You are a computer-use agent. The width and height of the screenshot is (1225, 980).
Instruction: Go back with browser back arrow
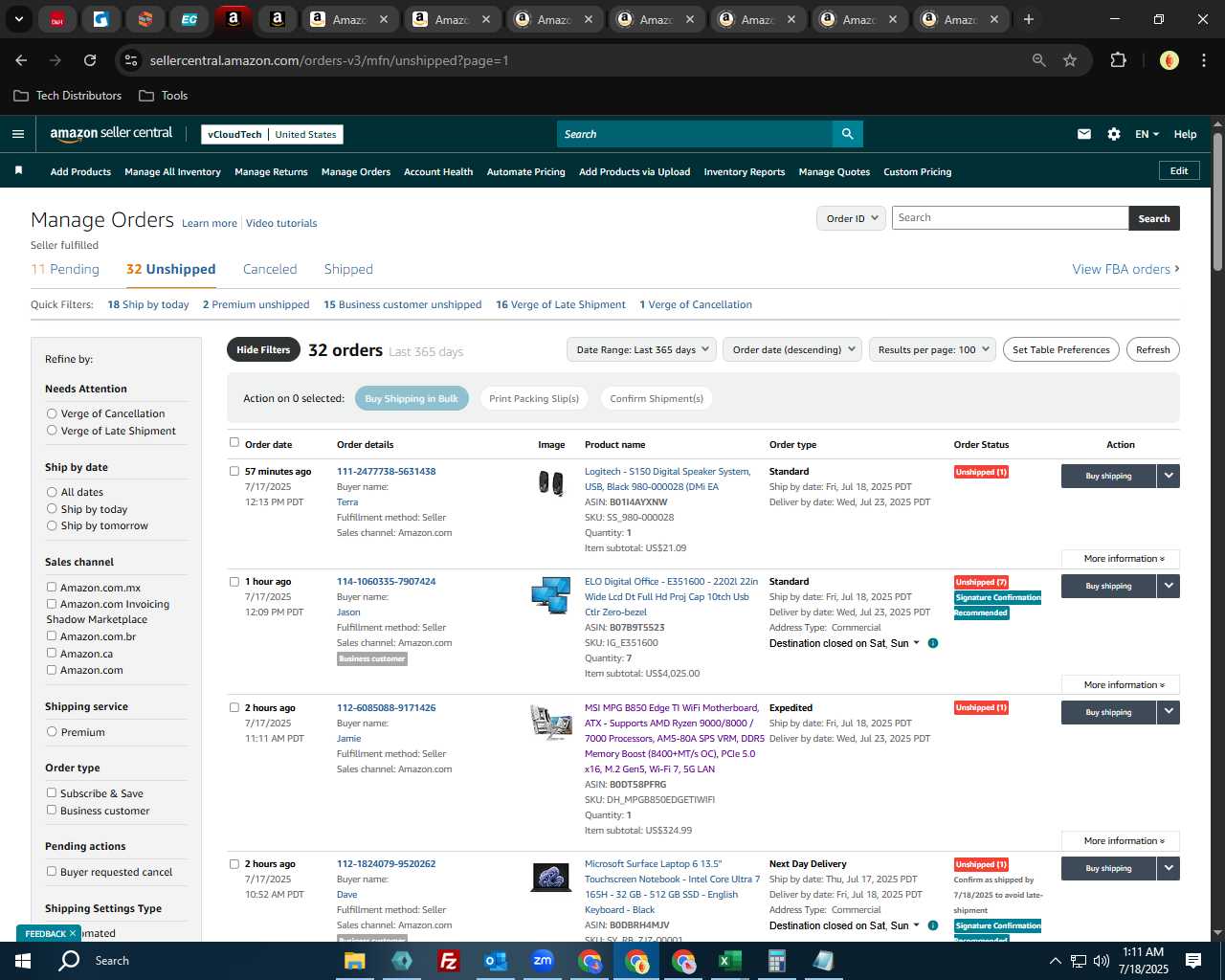(x=21, y=60)
